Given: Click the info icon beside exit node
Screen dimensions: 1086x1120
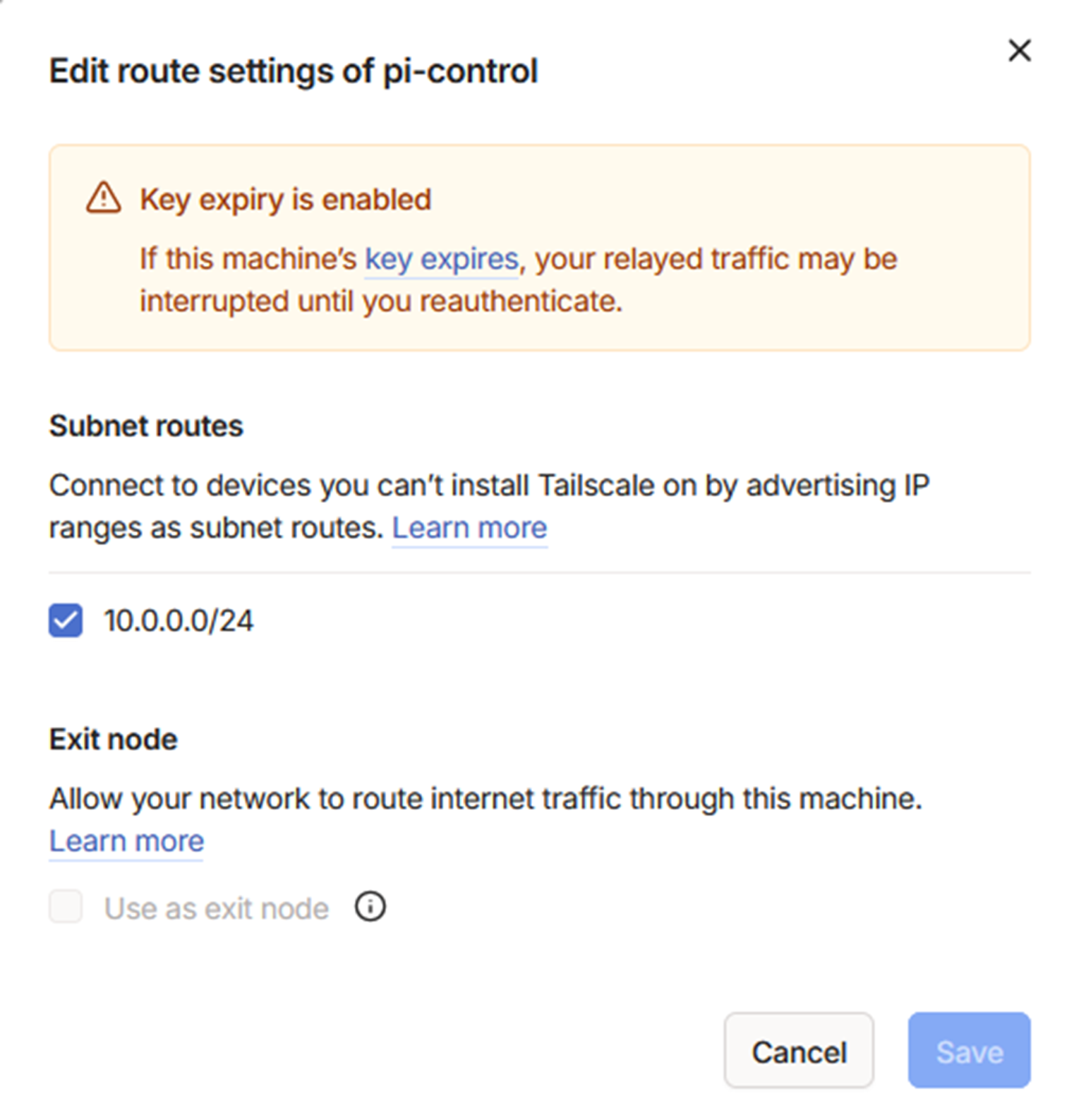Looking at the screenshot, I should (370, 906).
